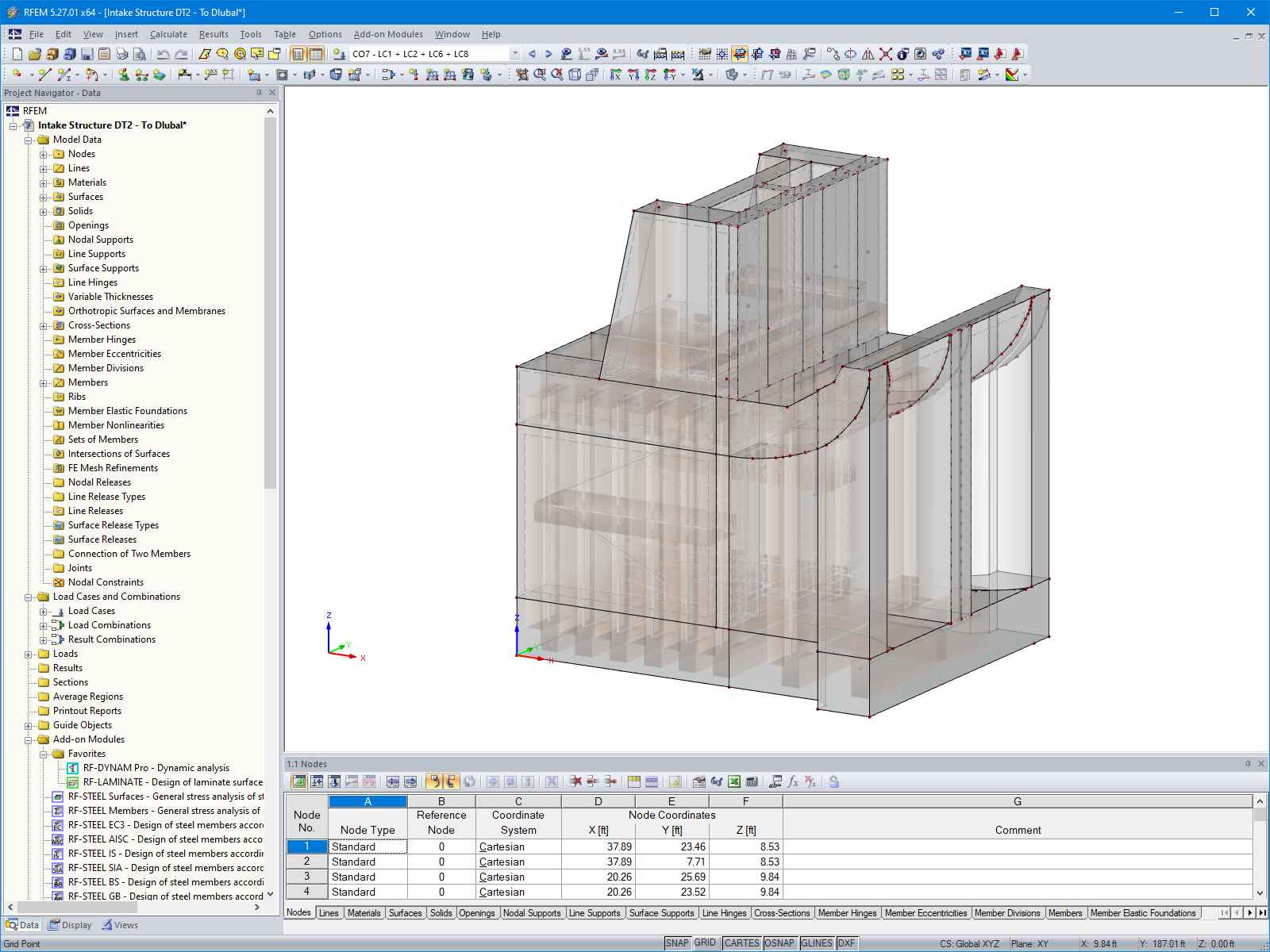The width and height of the screenshot is (1270, 952).
Task: Toggle the SNAP mode in status bar
Action: [x=679, y=943]
